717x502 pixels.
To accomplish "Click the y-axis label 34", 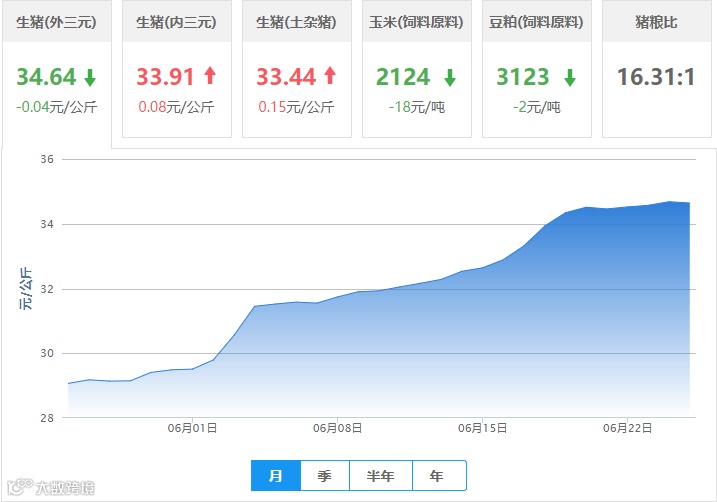I will 47,224.
